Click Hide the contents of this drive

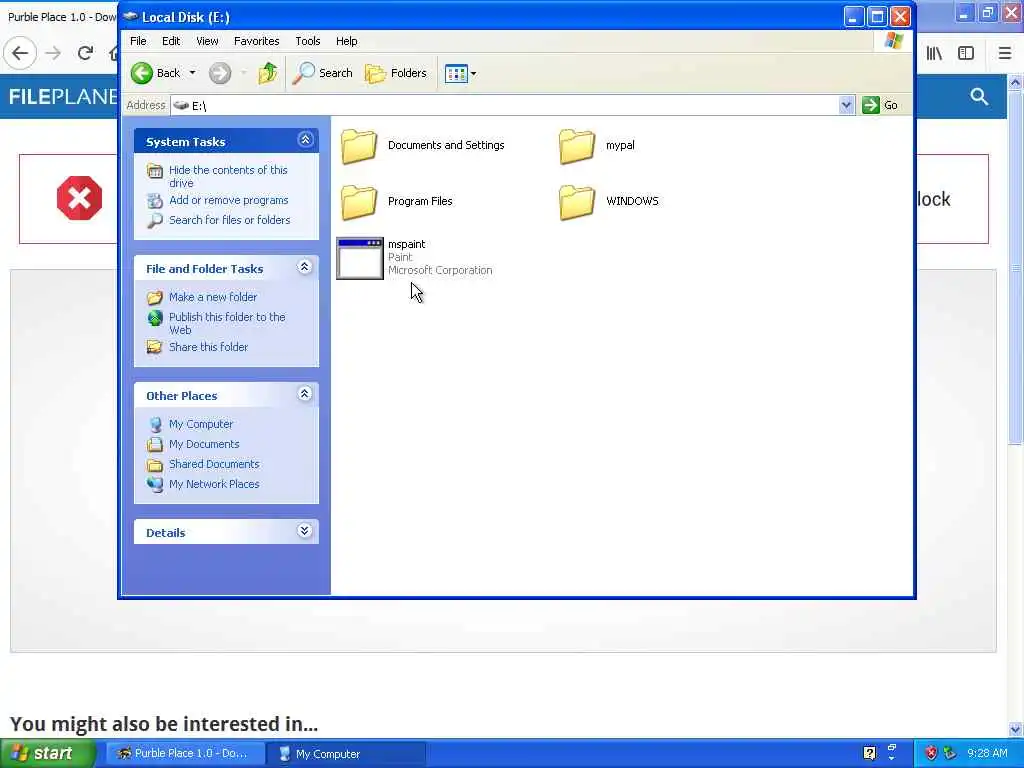[228, 176]
